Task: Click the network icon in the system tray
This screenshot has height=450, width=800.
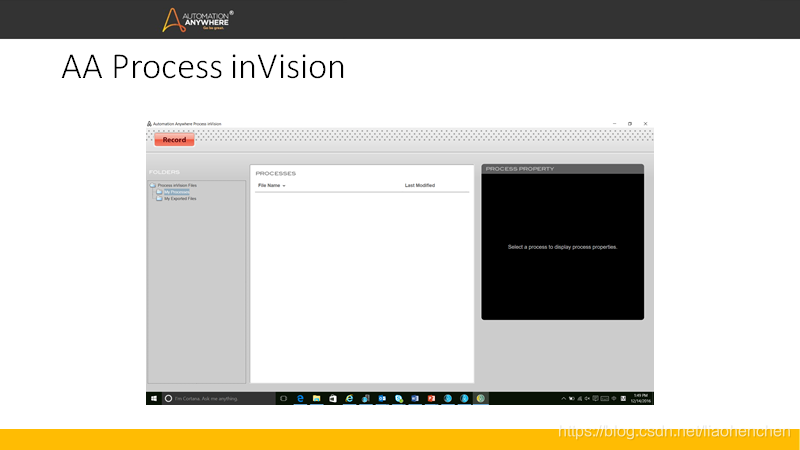Action: click(x=580, y=398)
